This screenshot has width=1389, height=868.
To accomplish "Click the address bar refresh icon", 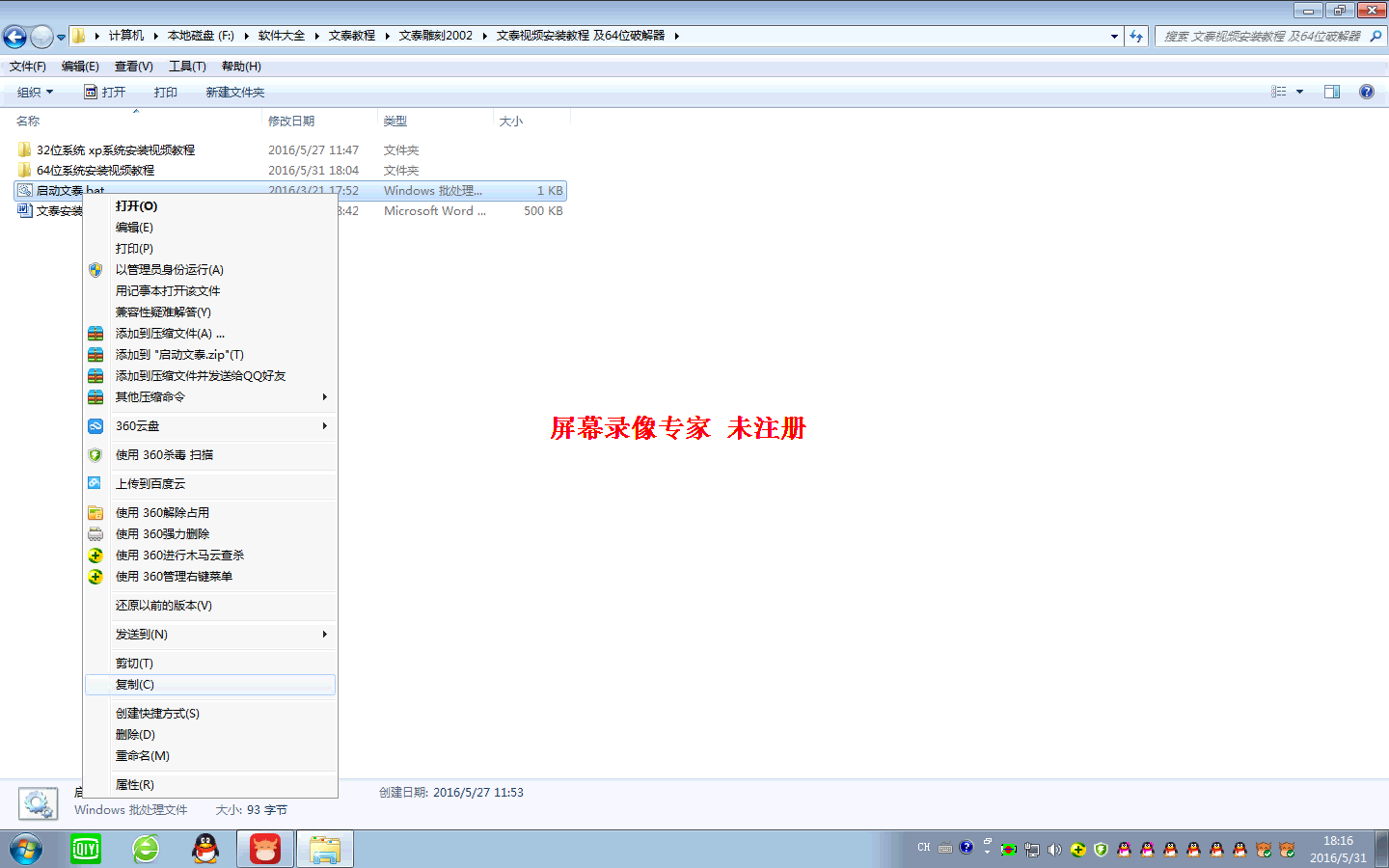I will tap(1137, 37).
